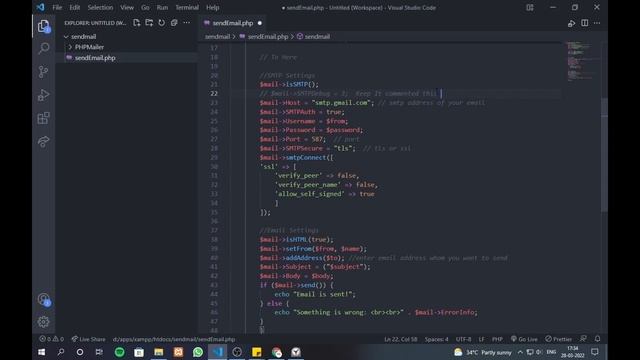640x360 pixels.
Task: Change encoding via UTF-8 in status bar
Action: pyautogui.click(x=463, y=339)
